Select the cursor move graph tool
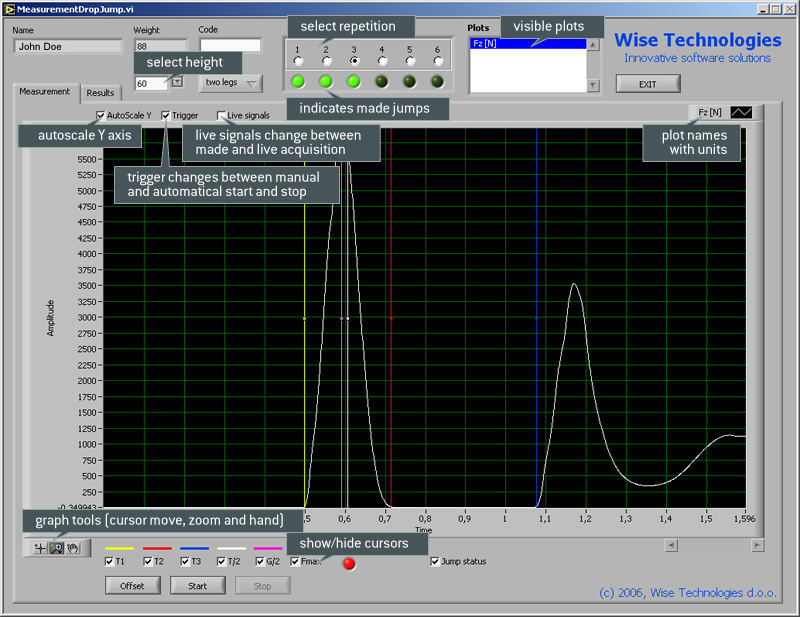The width and height of the screenshot is (800, 617). coord(40,549)
